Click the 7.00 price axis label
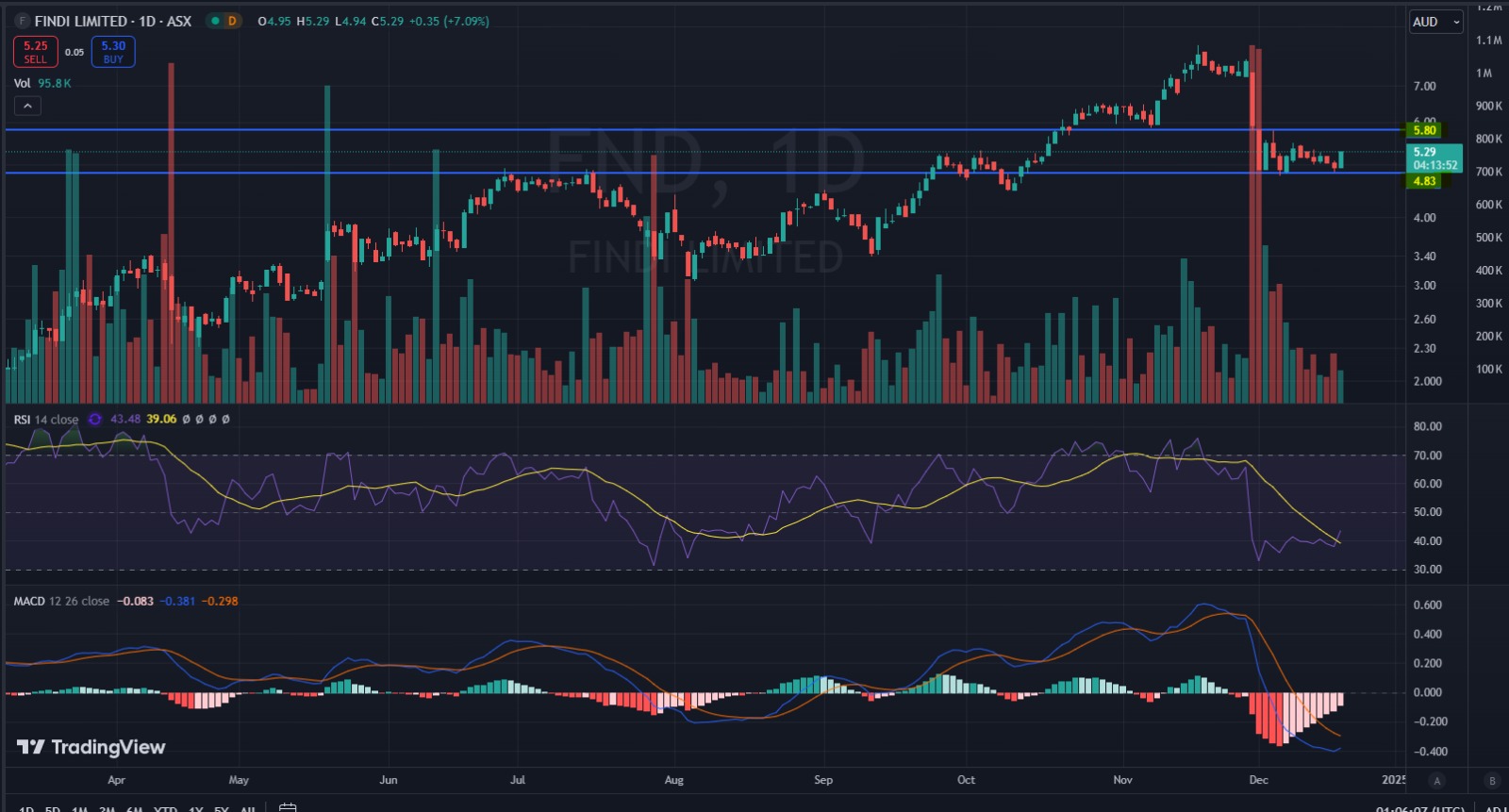This screenshot has height=812, width=1509. point(1424,86)
